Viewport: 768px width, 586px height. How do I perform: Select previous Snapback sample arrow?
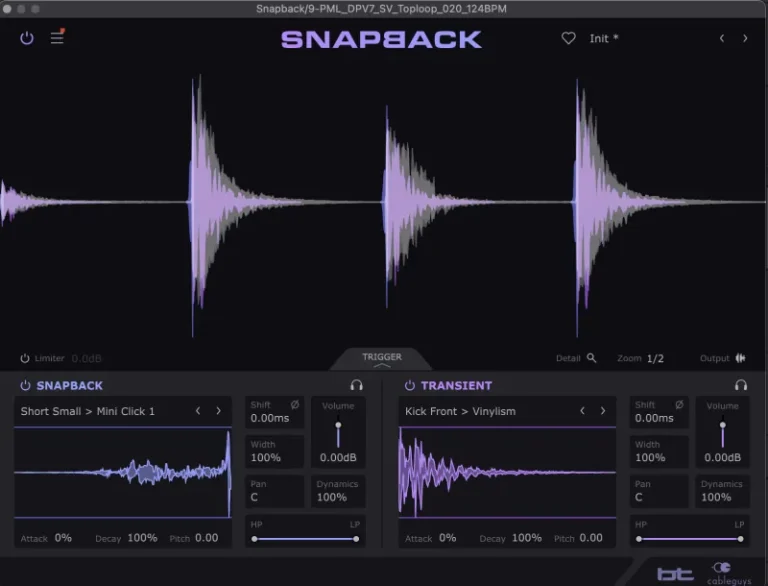coord(198,411)
